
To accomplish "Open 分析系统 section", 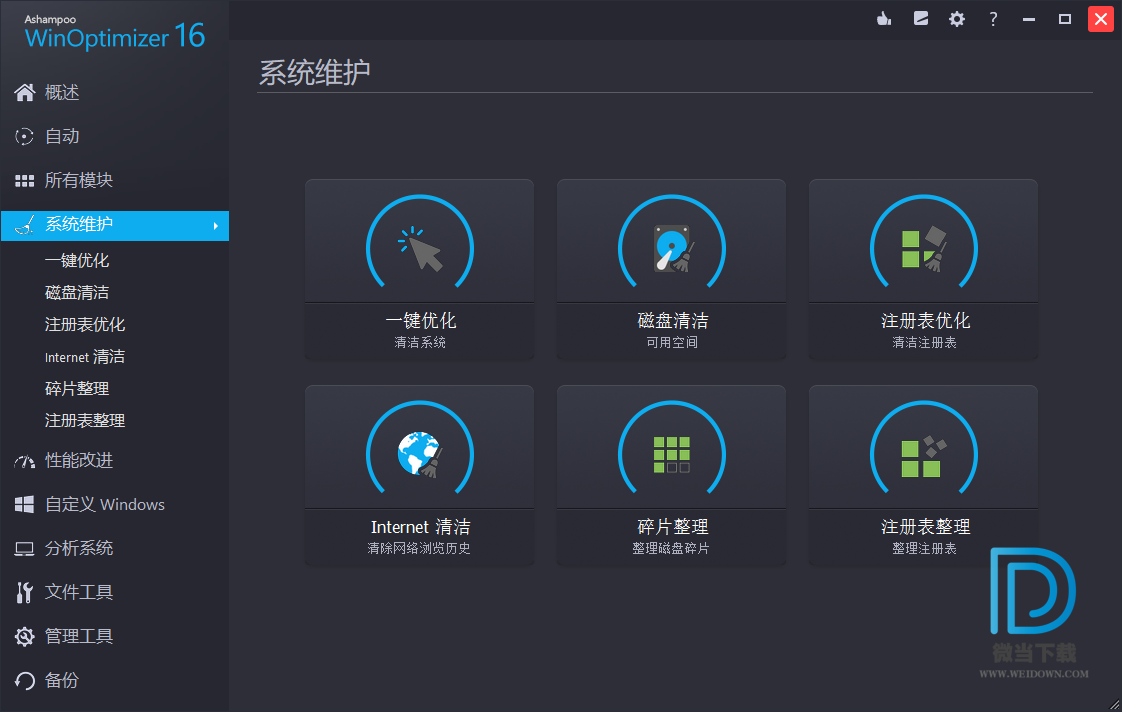I will coord(79,549).
